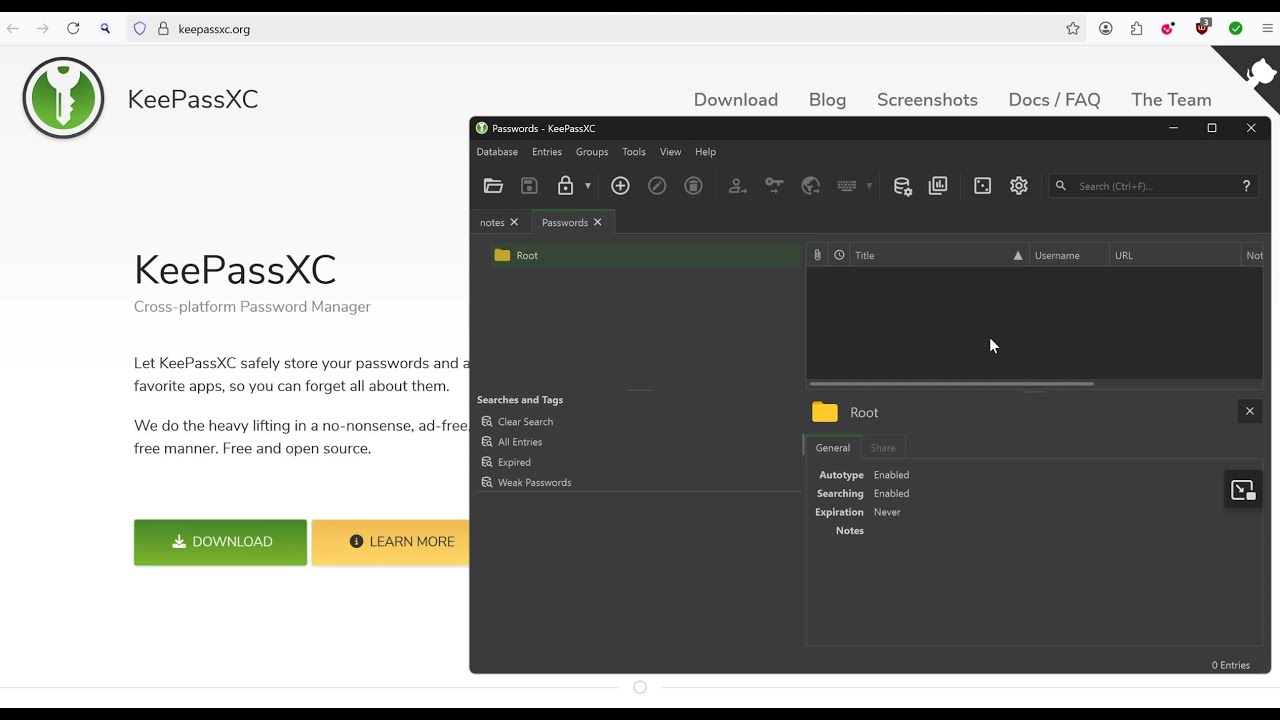
Task: Click the copy username icon
Action: 738,186
